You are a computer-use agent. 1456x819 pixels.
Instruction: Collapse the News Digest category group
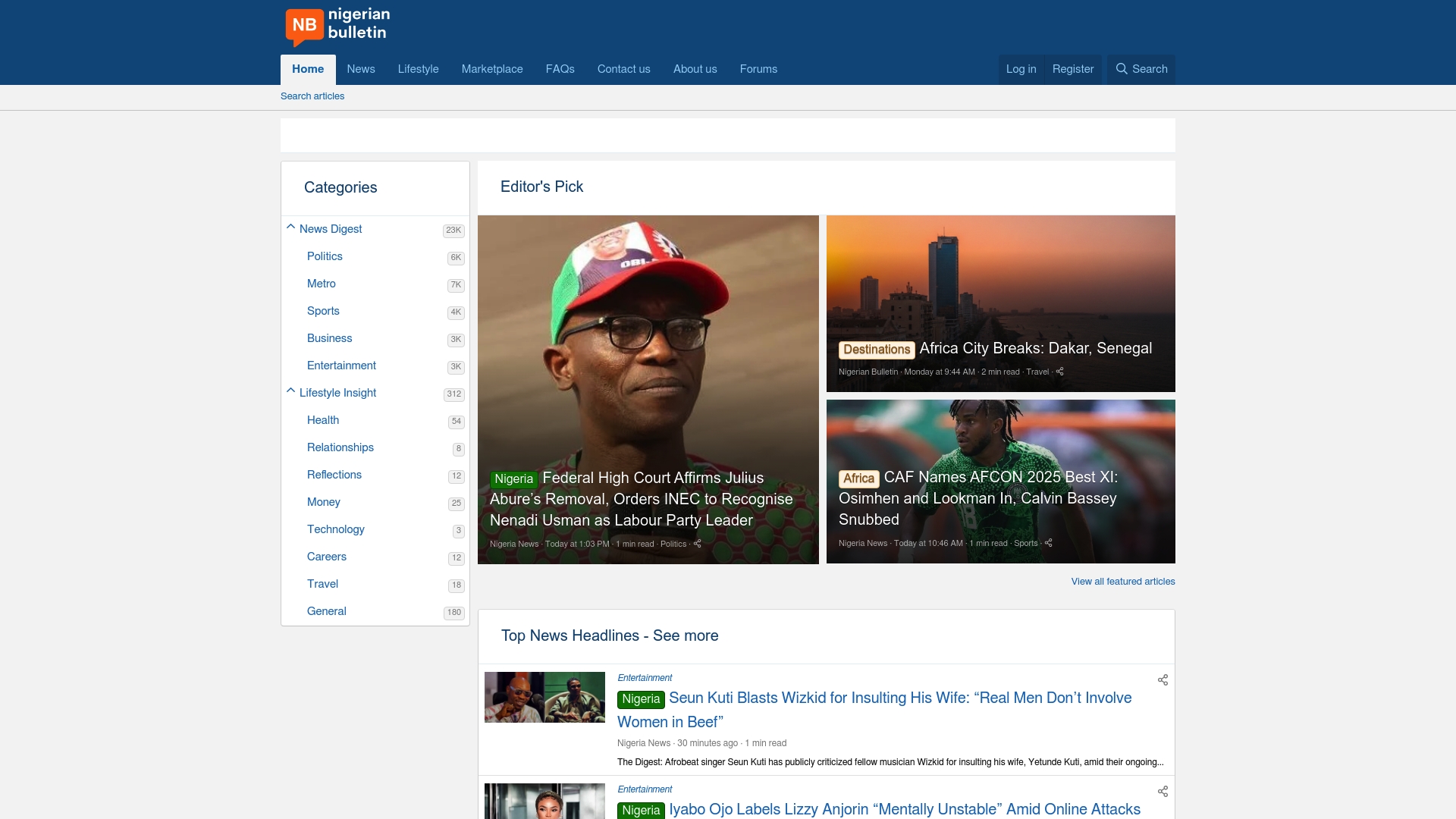click(290, 227)
